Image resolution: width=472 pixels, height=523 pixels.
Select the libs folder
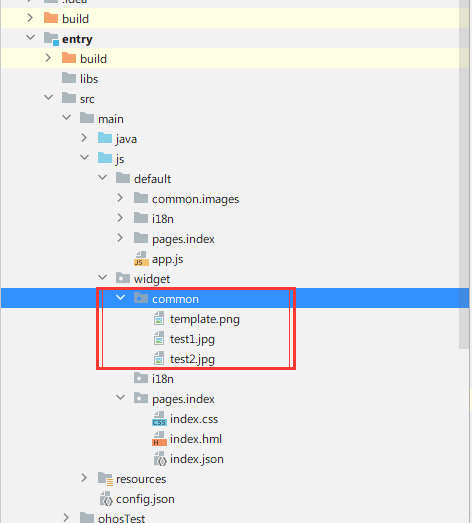point(89,79)
